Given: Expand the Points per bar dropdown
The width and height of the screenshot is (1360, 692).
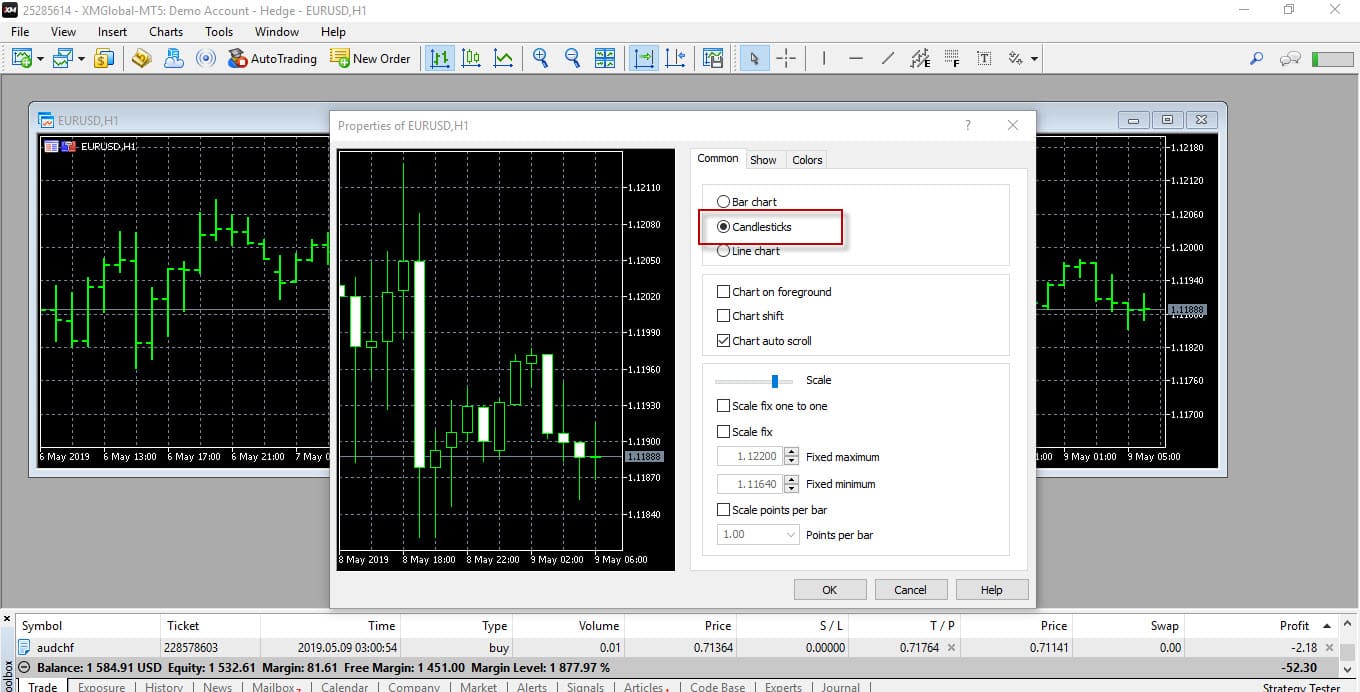Looking at the screenshot, I should [x=789, y=535].
